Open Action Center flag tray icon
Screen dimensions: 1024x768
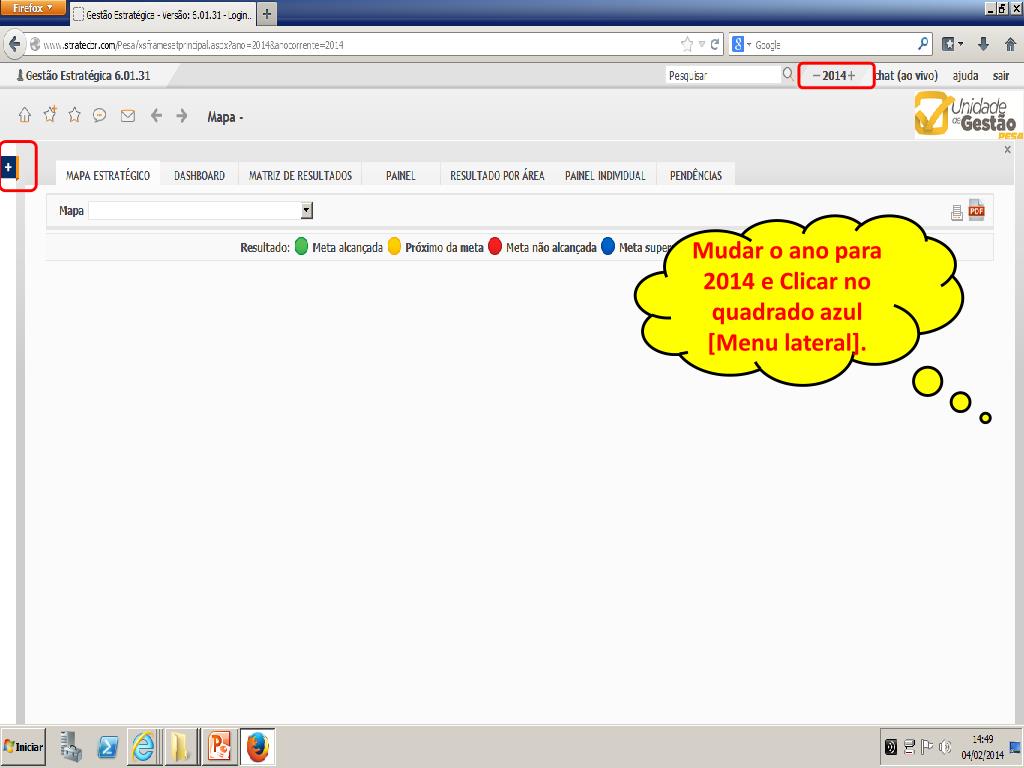point(927,746)
